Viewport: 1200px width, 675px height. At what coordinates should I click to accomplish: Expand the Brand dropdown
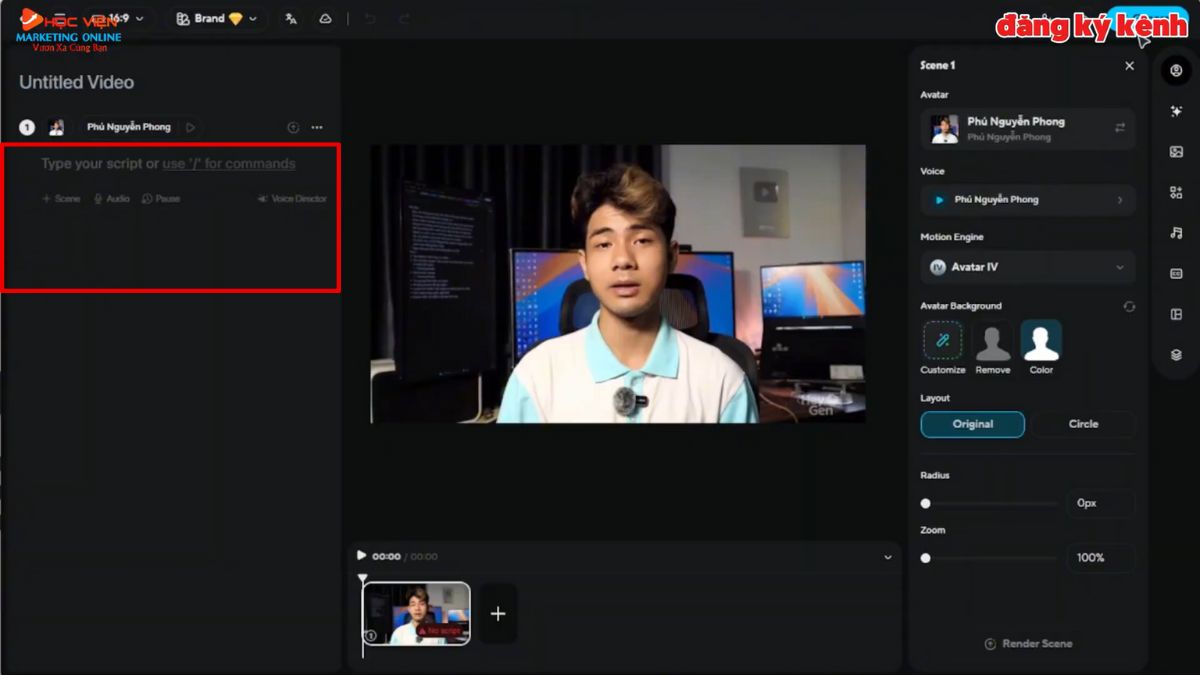[216, 18]
